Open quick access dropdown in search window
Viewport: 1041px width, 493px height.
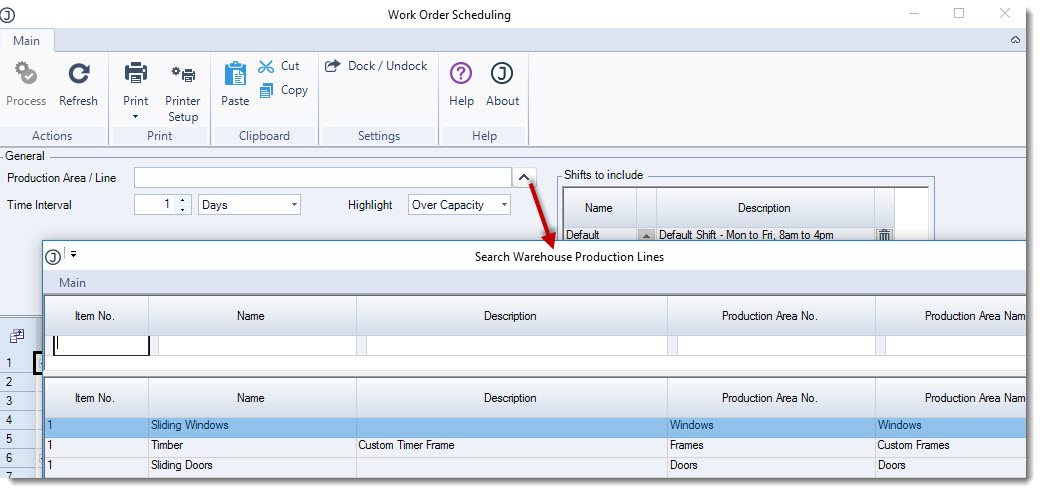(73, 253)
